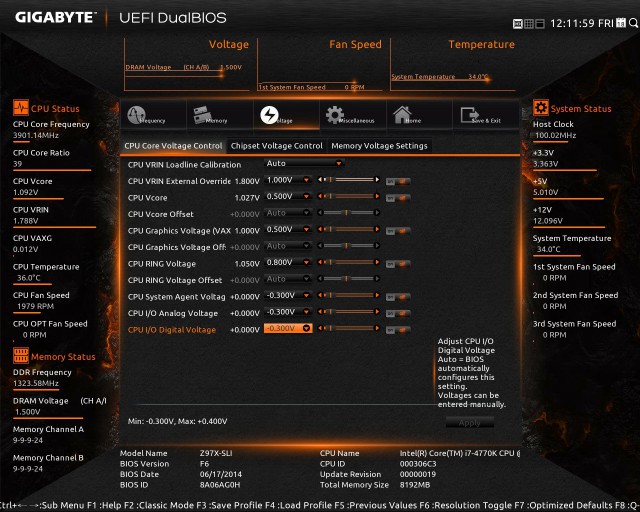Image resolution: width=640 pixels, height=512 pixels.
Task: Open the Memory section icon
Action: [203, 114]
